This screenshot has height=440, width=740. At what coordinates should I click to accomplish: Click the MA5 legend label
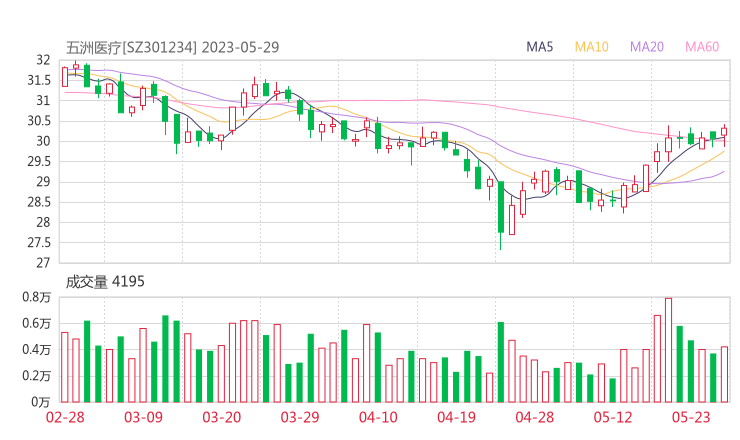click(x=539, y=47)
